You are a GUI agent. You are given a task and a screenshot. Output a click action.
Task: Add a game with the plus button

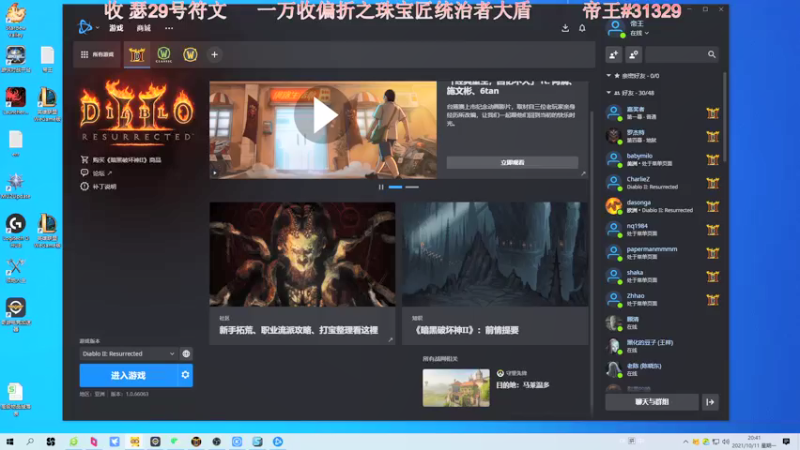tap(214, 55)
